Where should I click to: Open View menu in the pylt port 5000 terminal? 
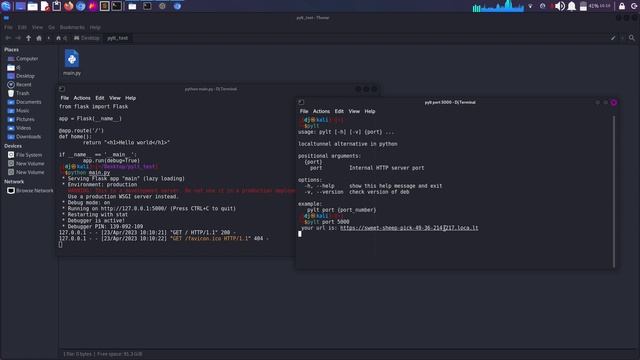(354, 111)
